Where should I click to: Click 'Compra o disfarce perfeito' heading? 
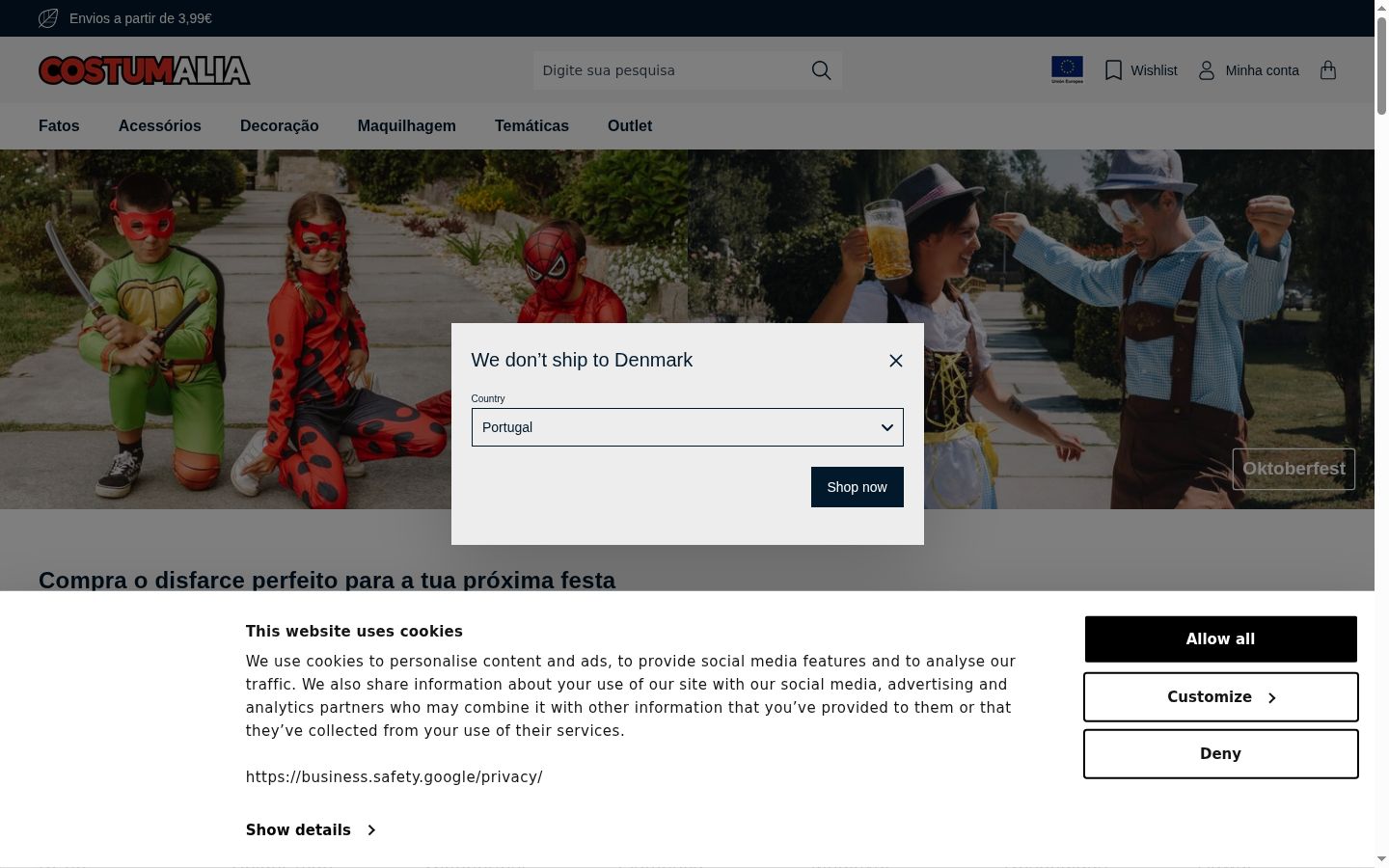click(327, 581)
